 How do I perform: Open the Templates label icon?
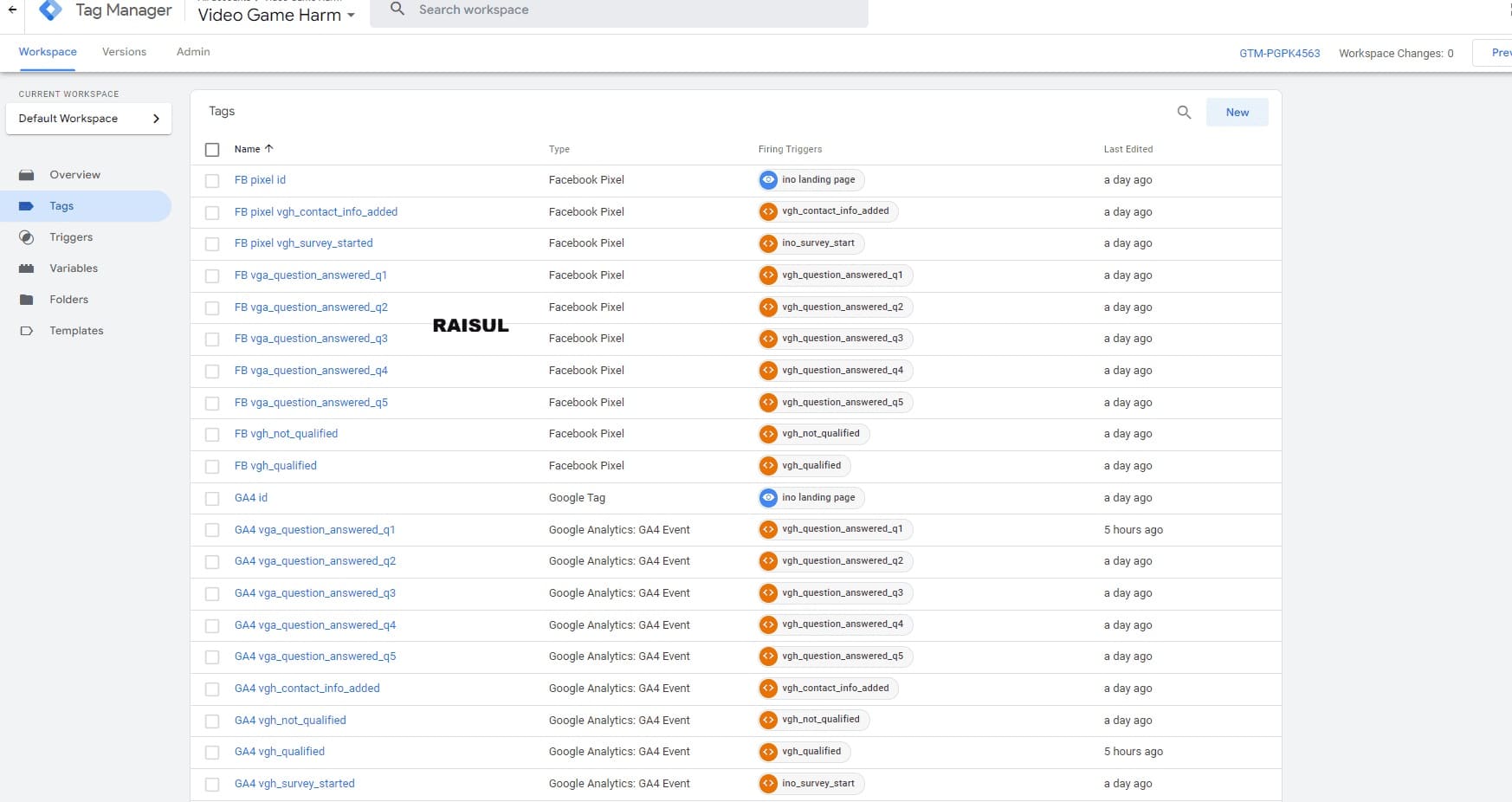(x=27, y=331)
